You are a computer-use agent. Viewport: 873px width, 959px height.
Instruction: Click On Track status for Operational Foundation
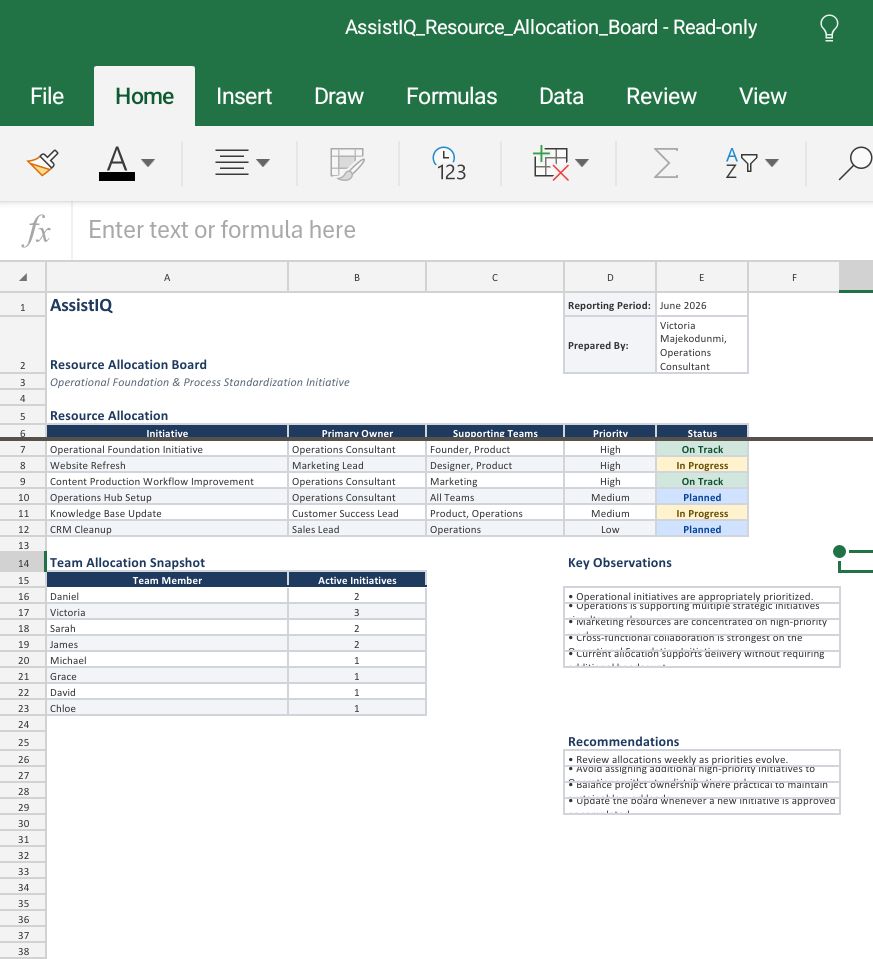(x=702, y=450)
